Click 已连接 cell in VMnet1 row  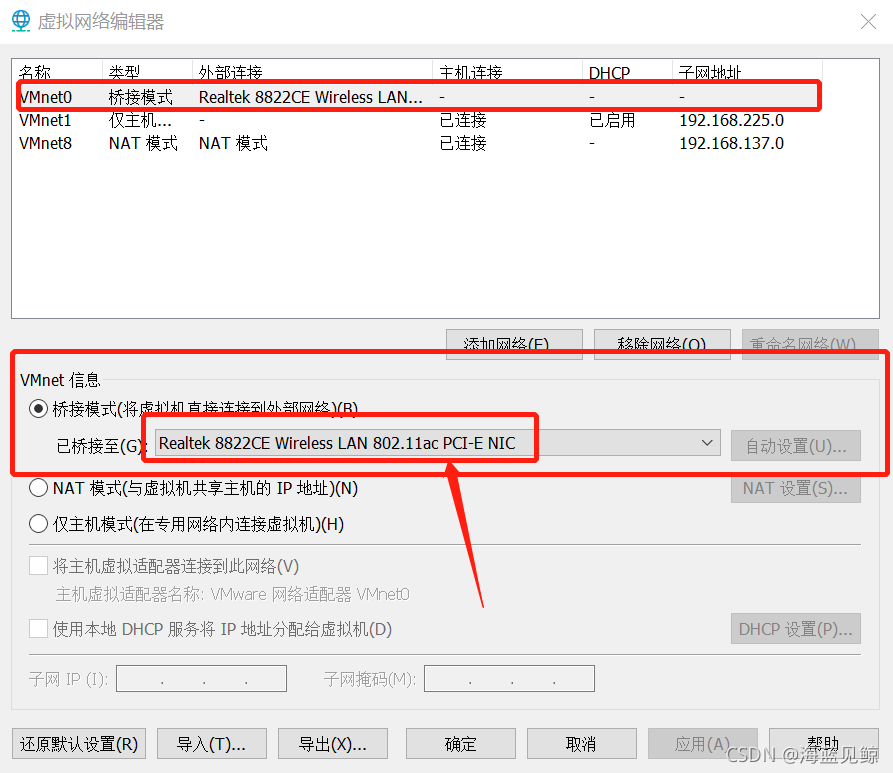[x=463, y=120]
